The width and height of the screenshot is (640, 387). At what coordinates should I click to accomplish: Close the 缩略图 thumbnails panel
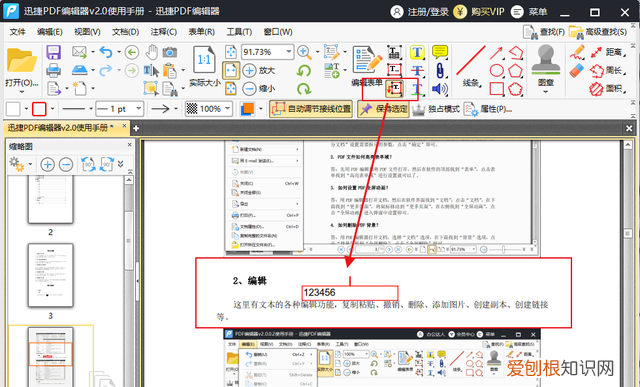pyautogui.click(x=129, y=145)
